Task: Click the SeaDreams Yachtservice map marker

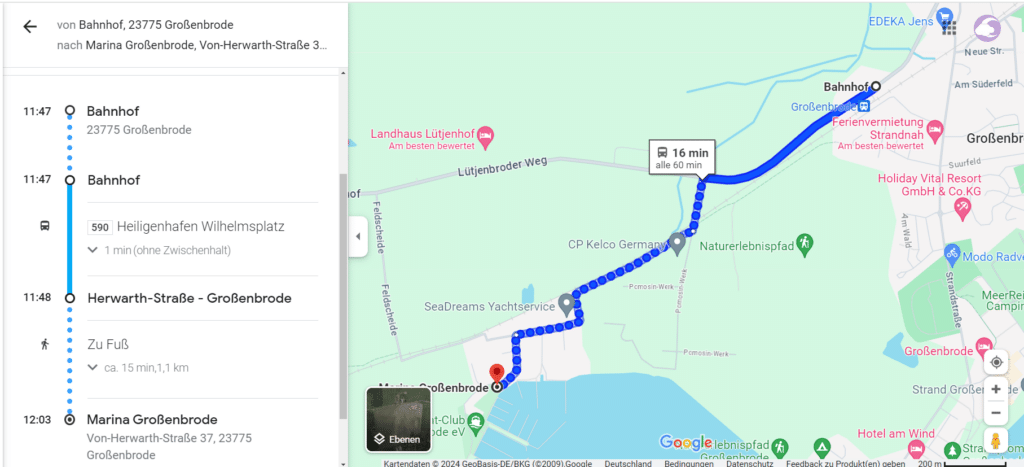Action: pos(566,304)
